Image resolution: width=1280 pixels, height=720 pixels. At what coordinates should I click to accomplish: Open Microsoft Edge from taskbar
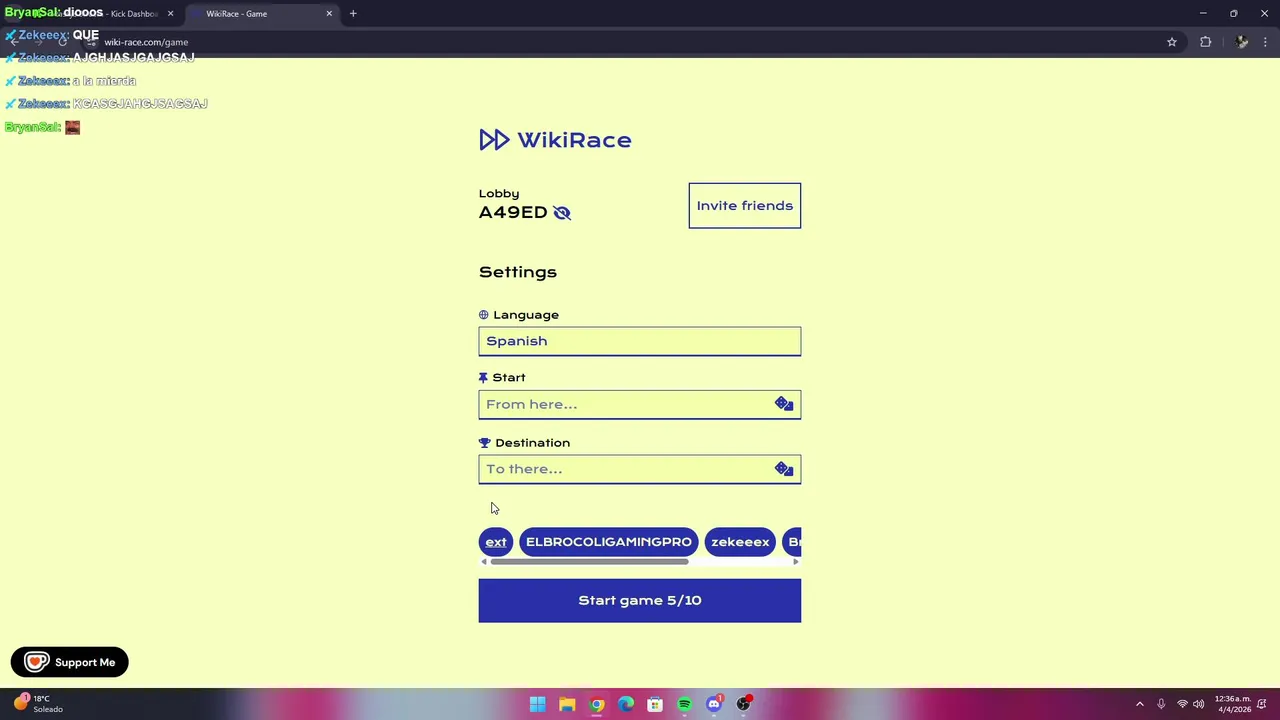[626, 704]
